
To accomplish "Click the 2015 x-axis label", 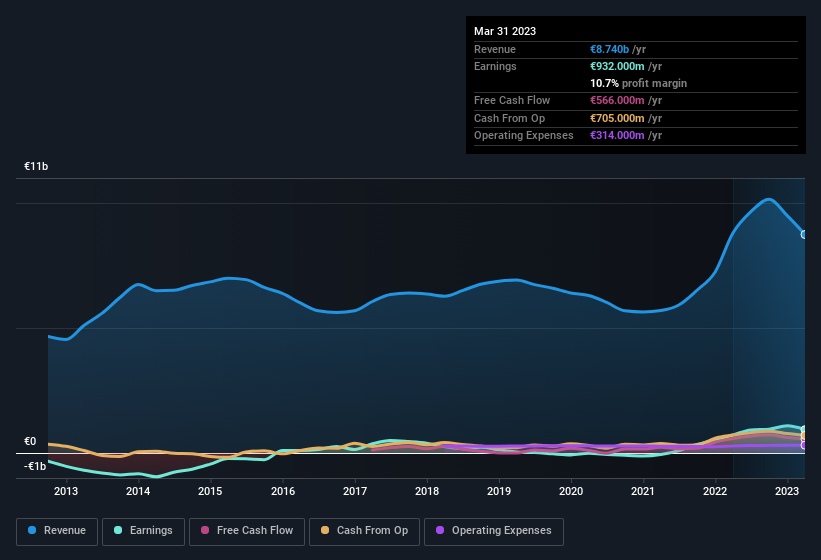I will pyautogui.click(x=210, y=491).
